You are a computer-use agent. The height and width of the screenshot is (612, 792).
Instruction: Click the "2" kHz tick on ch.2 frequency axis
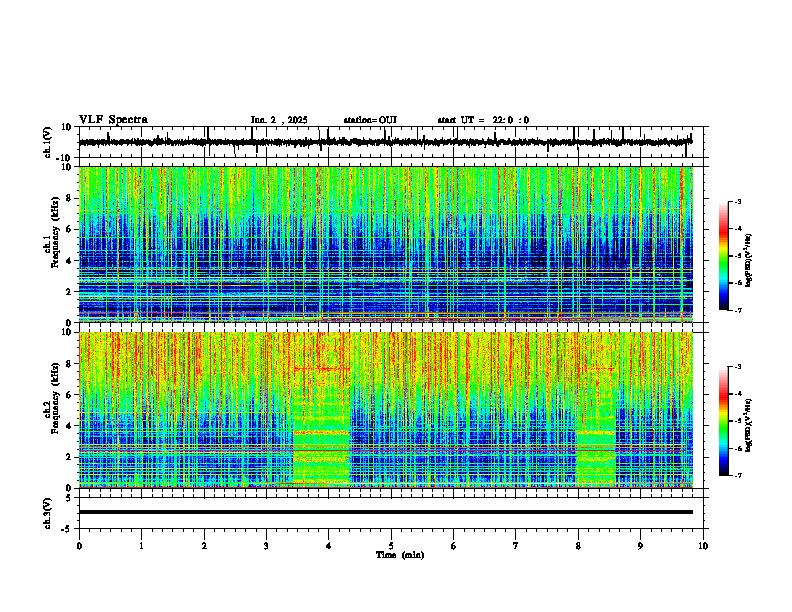click(x=70, y=457)
